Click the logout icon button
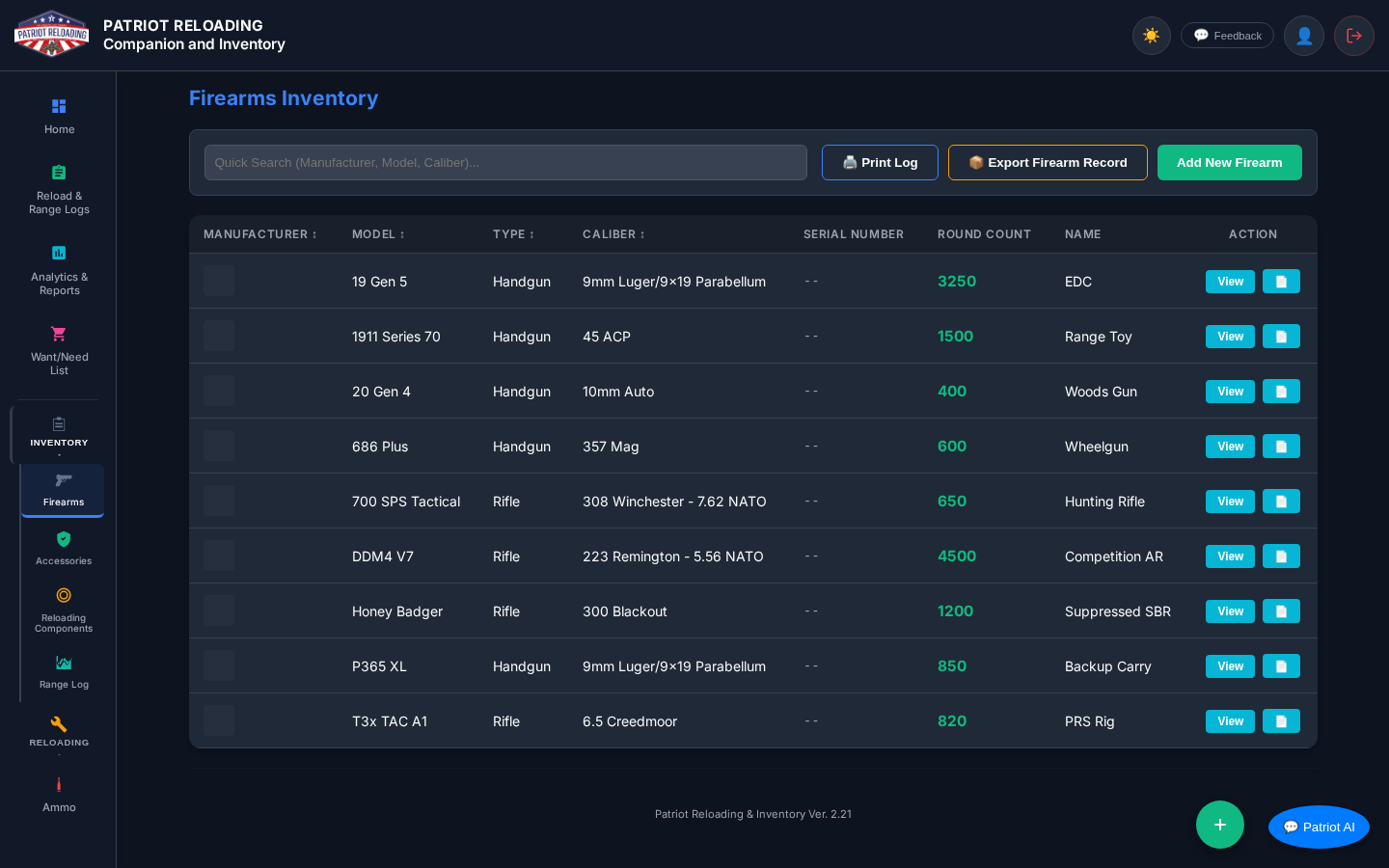The width and height of the screenshot is (1389, 868). [1353, 36]
